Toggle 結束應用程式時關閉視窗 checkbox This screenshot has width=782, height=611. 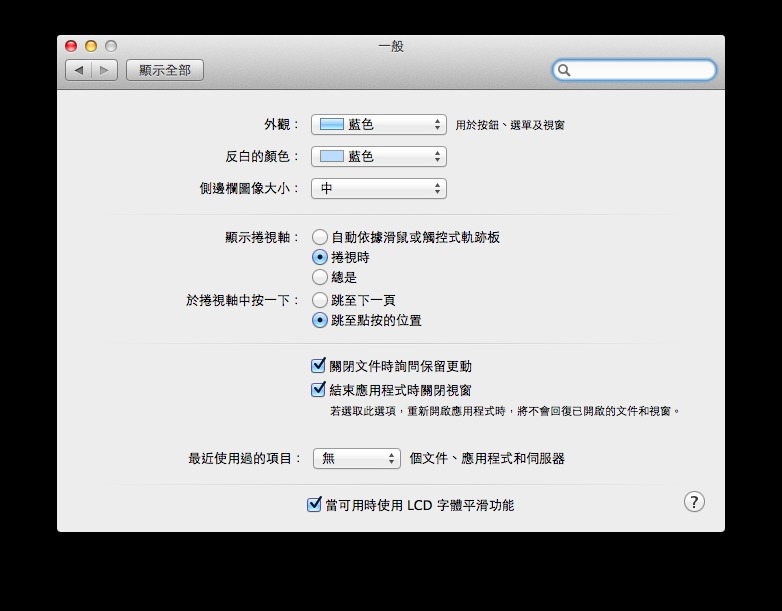tap(318, 390)
